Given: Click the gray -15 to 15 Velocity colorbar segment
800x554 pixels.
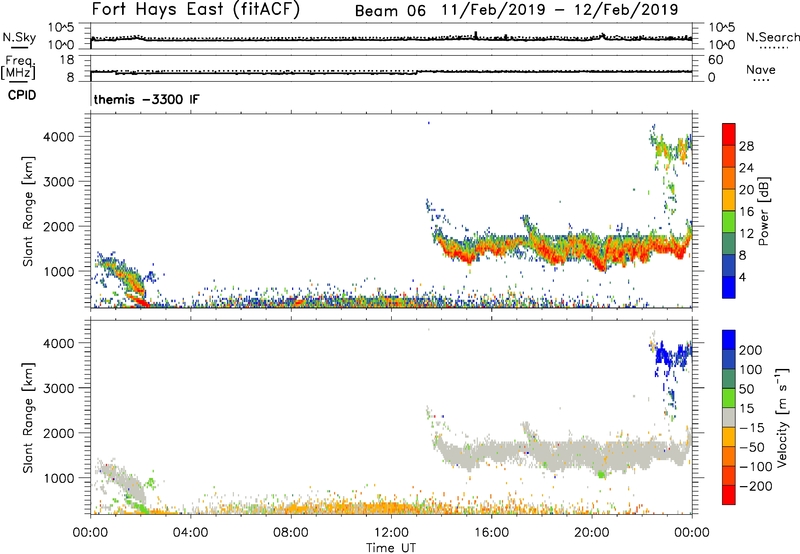Looking at the screenshot, I should click(729, 417).
